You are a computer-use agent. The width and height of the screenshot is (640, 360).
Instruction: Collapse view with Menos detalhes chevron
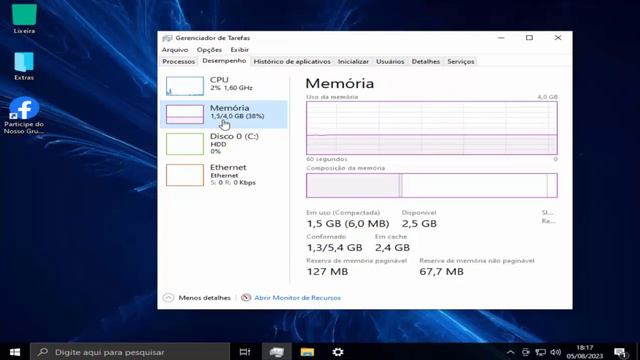pyautogui.click(x=168, y=298)
